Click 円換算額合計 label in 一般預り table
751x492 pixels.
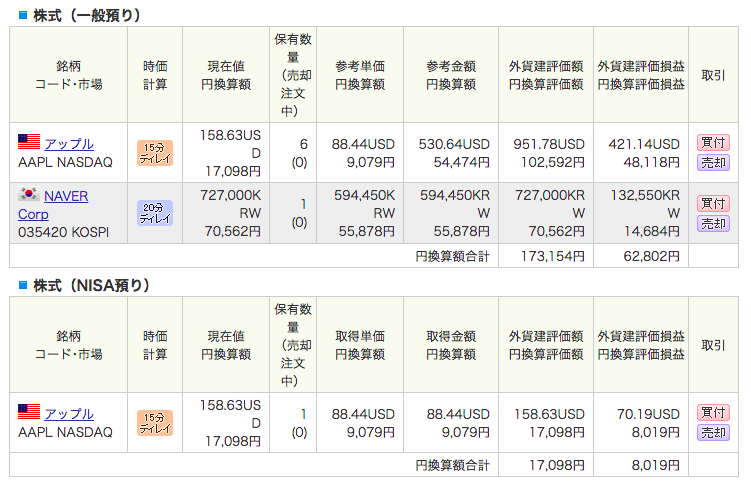click(452, 256)
